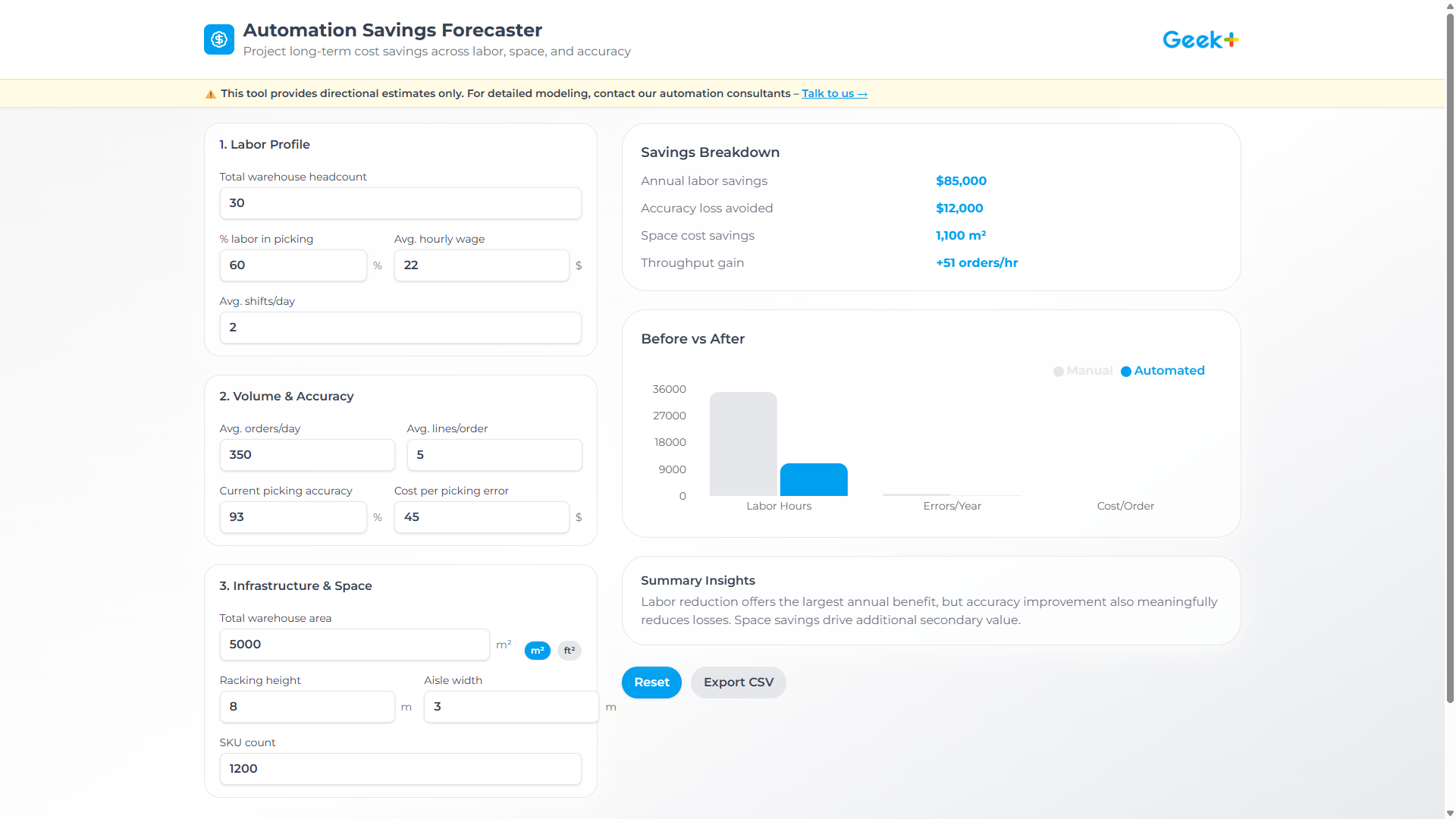This screenshot has height=819, width=1456.
Task: Click the Cost per picking error input
Action: click(481, 517)
